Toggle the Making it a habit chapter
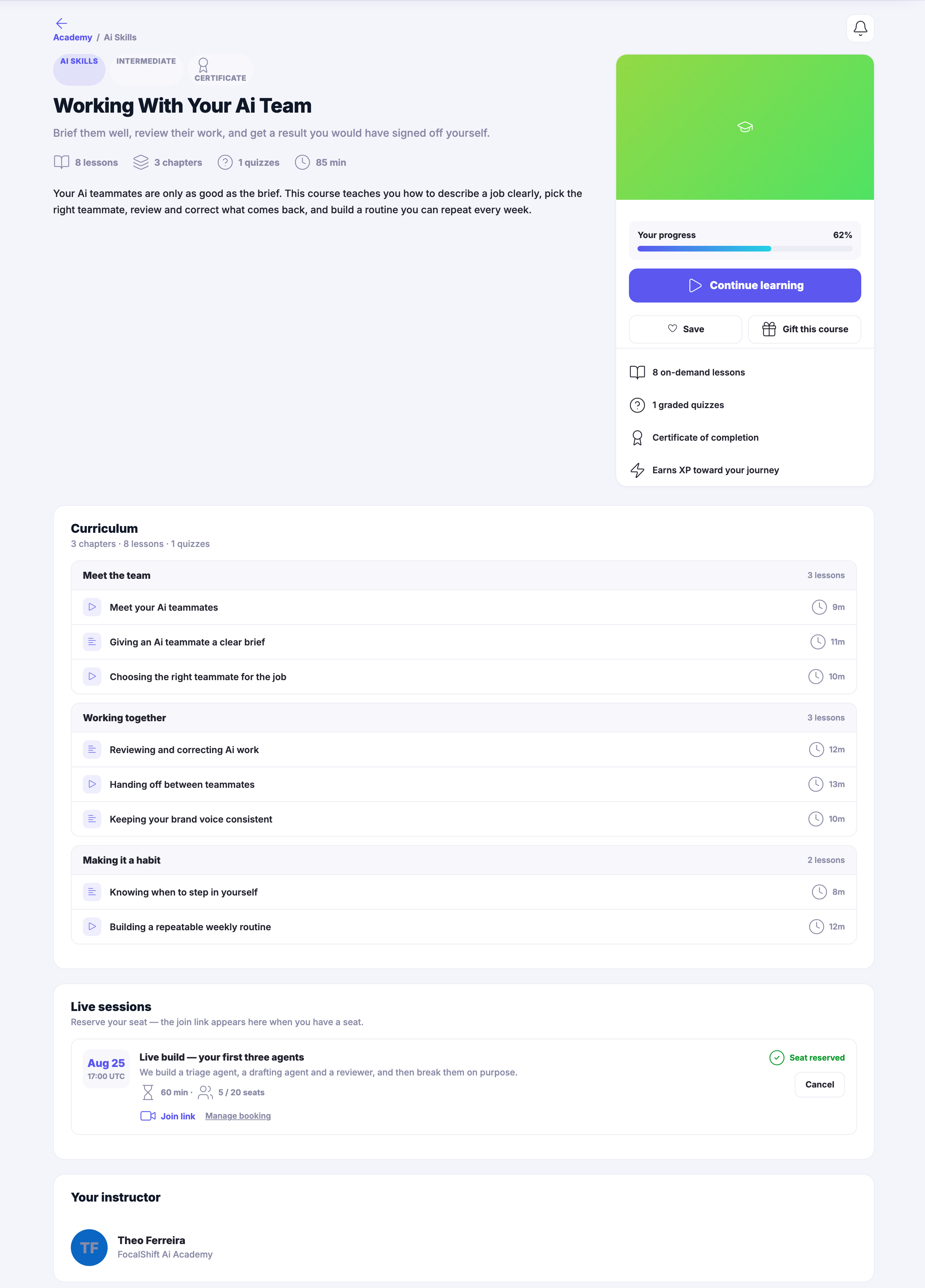Viewport: 925px width, 1288px height. click(x=463, y=860)
